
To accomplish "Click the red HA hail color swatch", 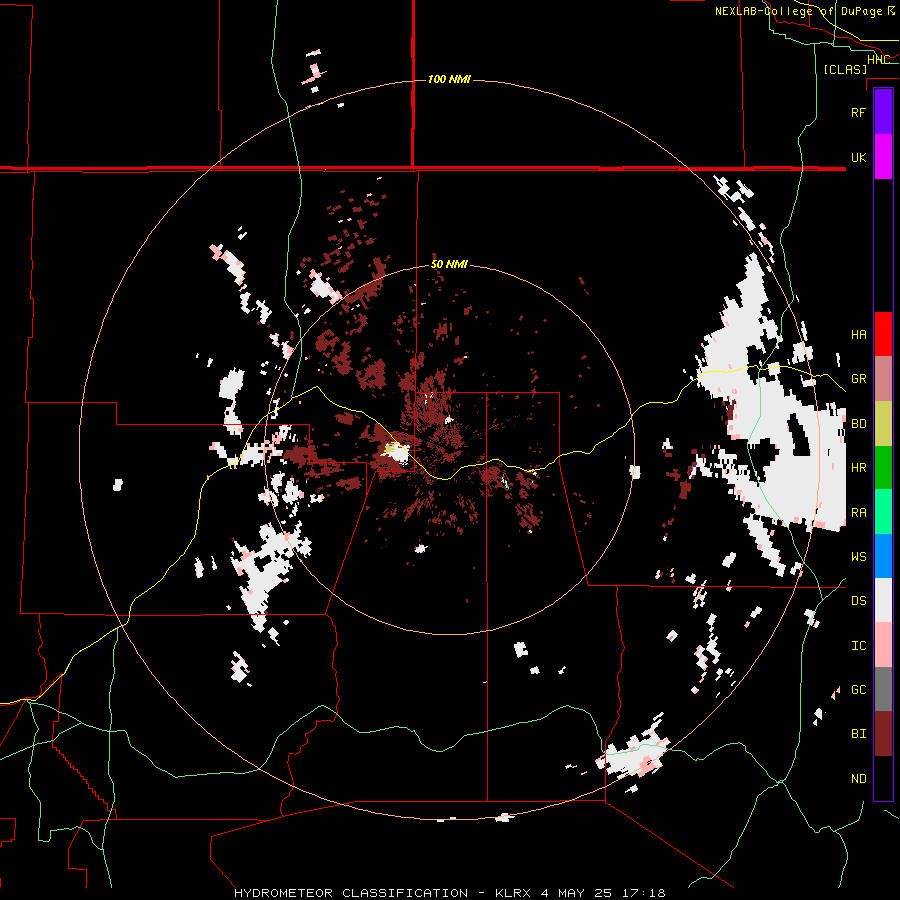I will click(883, 334).
